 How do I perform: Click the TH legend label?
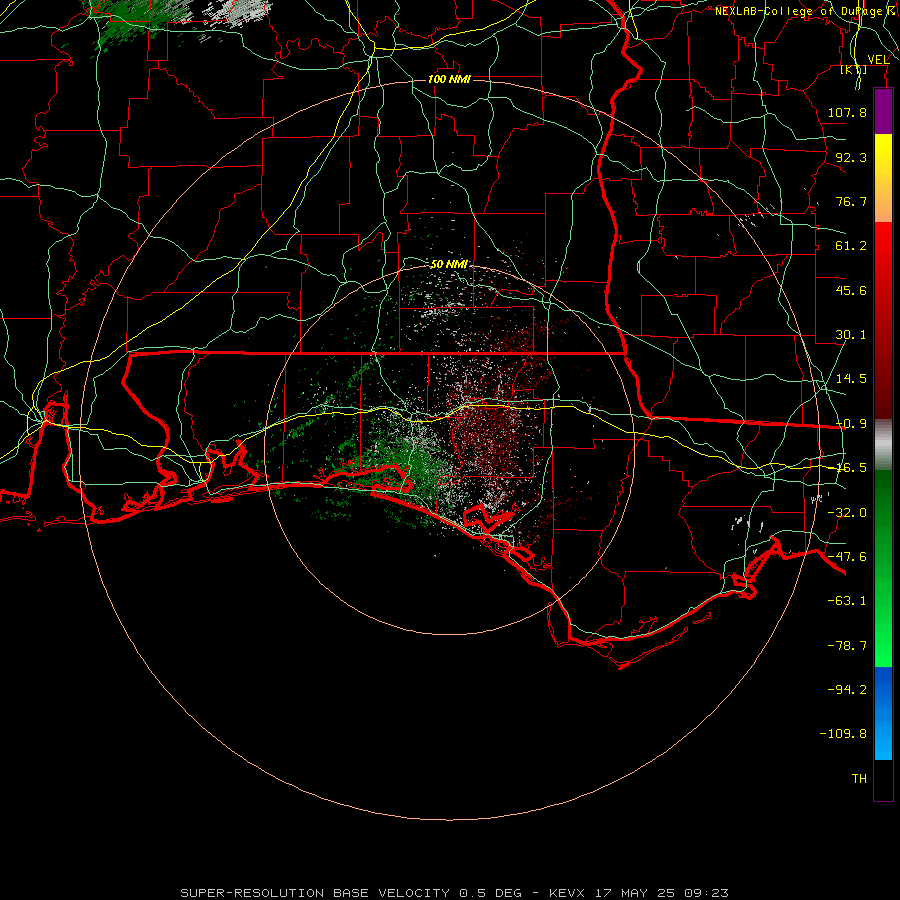[859, 779]
